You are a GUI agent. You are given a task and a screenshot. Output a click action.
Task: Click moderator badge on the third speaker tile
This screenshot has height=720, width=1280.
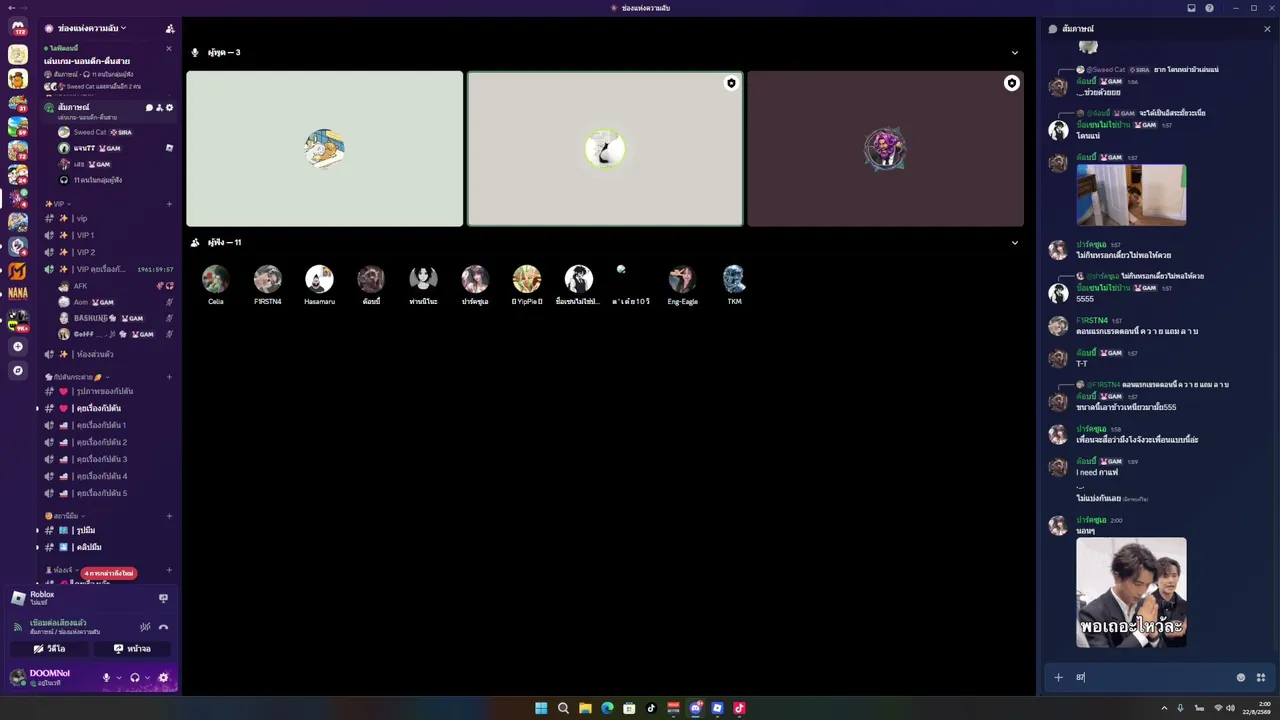point(1011,83)
